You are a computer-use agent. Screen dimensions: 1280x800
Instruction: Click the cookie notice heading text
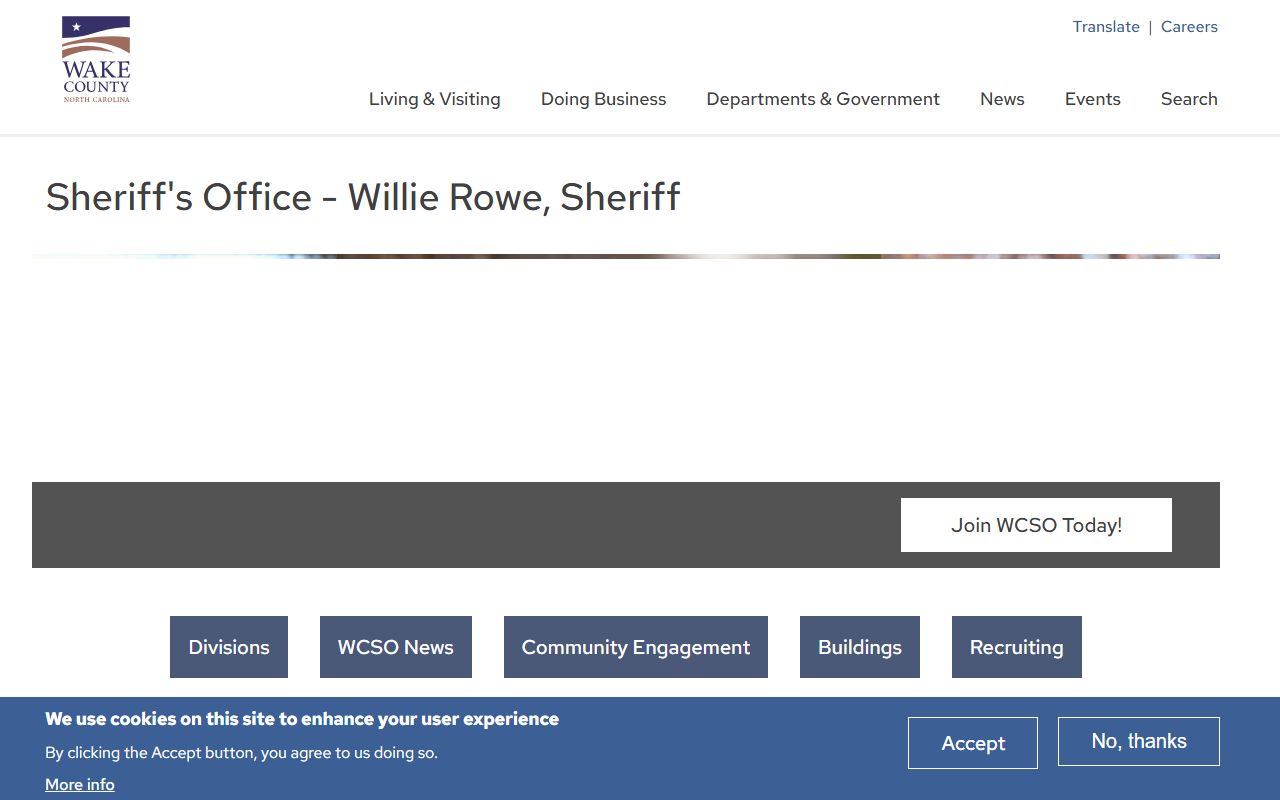pos(302,719)
